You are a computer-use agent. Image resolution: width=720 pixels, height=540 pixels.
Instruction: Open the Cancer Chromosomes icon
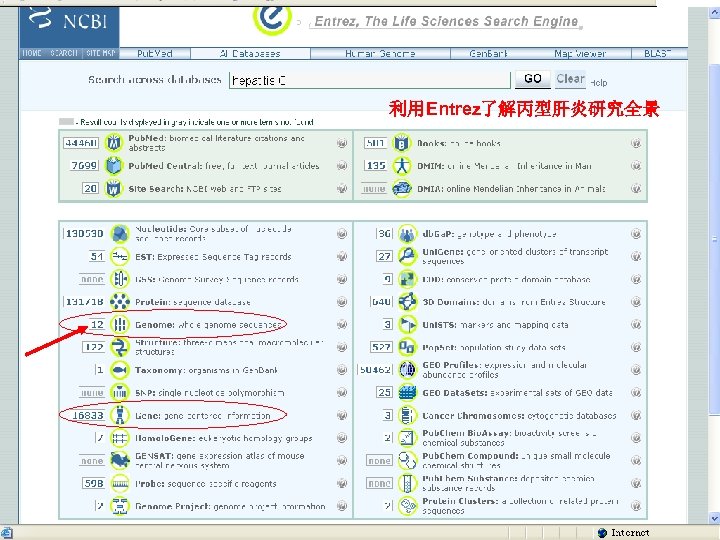pos(407,415)
